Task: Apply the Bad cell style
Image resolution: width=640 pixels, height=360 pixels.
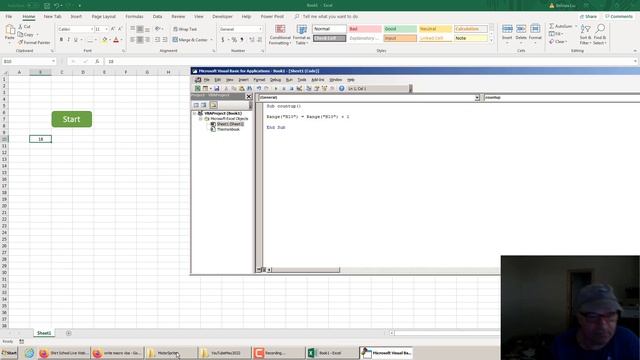Action: click(x=365, y=29)
